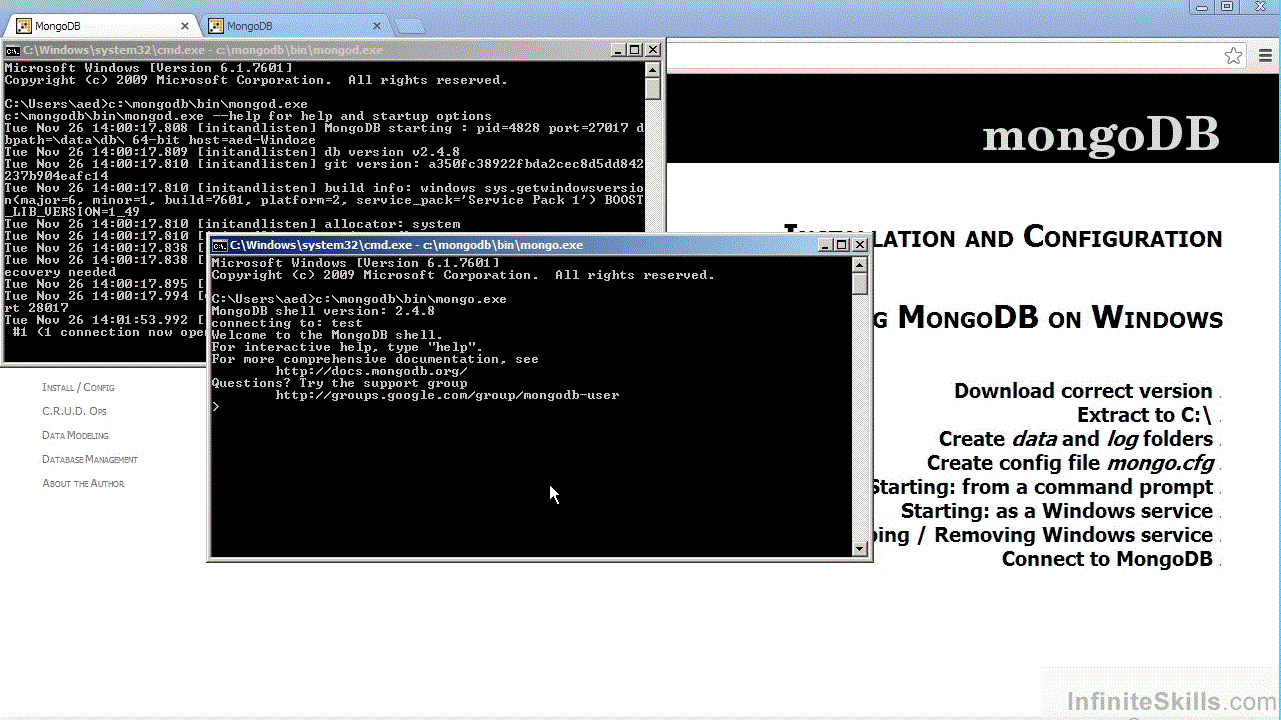Click the groups.google.com/group/mongodb-user URL text
Image resolution: width=1281 pixels, height=720 pixels.
point(448,395)
